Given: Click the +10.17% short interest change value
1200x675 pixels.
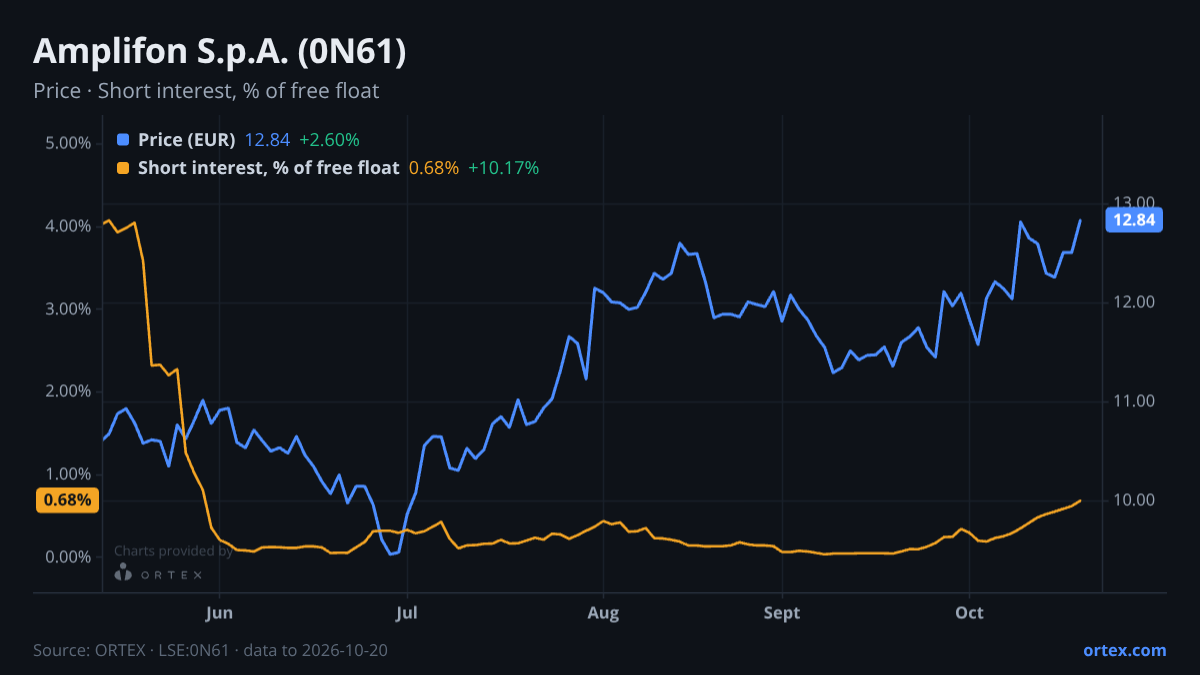Looking at the screenshot, I should (x=504, y=168).
